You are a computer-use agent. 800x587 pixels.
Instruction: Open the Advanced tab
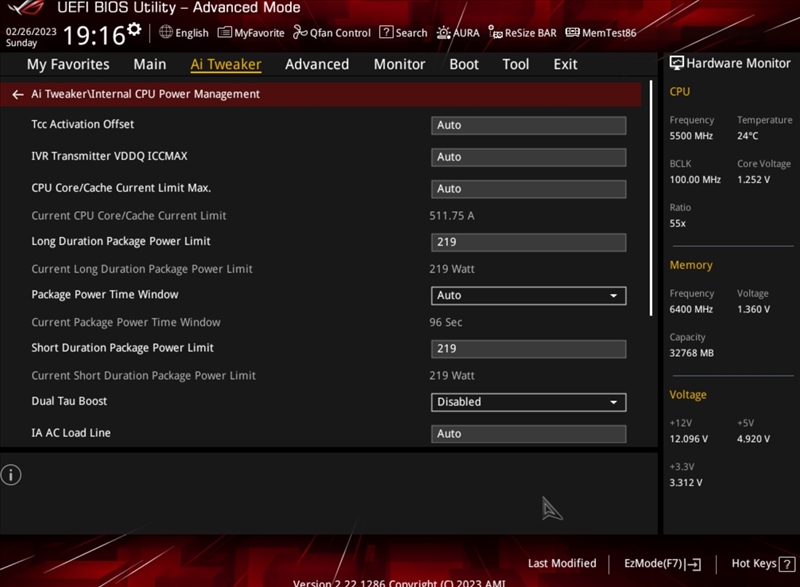(x=317, y=64)
